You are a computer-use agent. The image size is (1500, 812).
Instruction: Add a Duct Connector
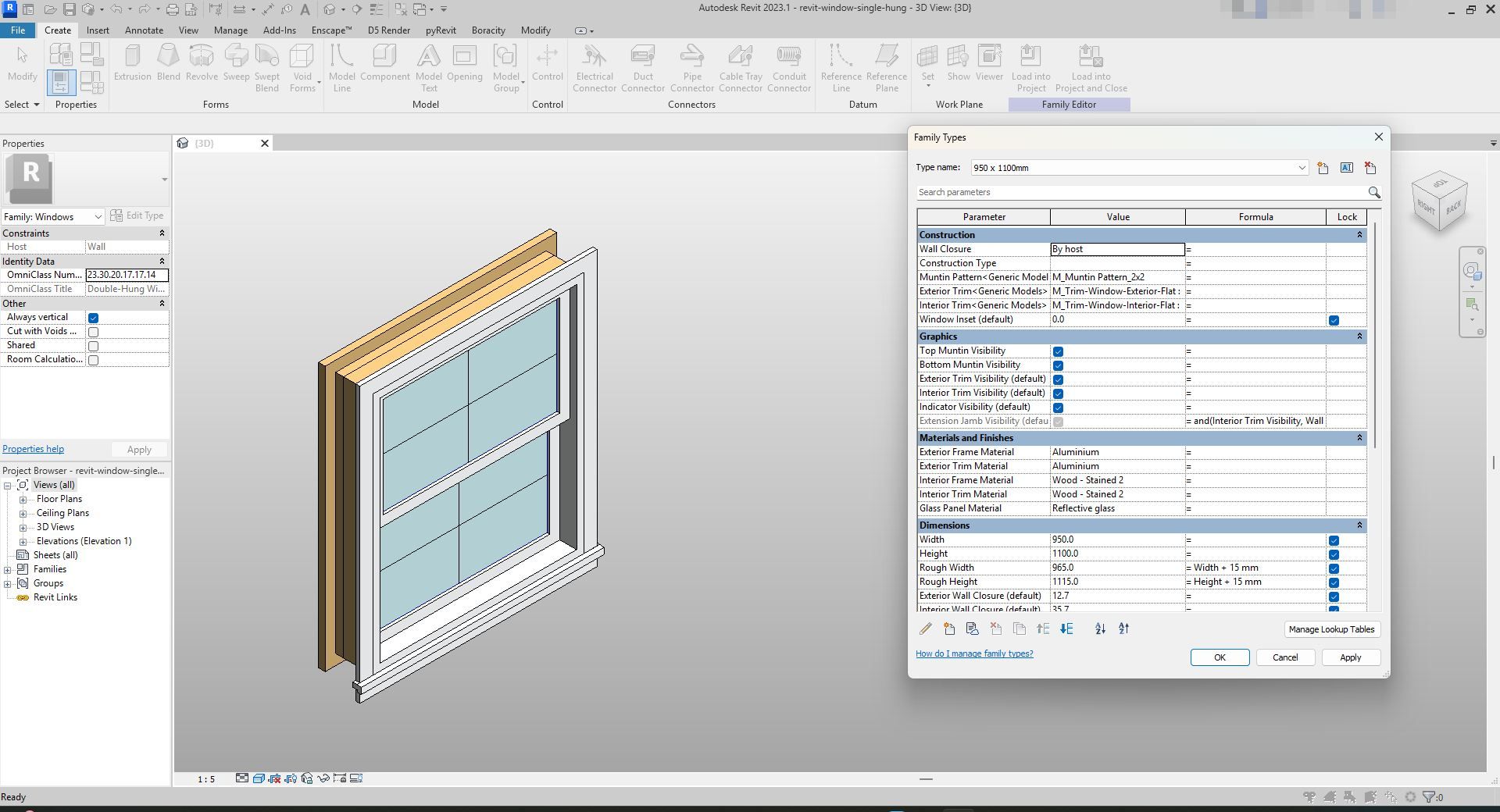coord(643,69)
